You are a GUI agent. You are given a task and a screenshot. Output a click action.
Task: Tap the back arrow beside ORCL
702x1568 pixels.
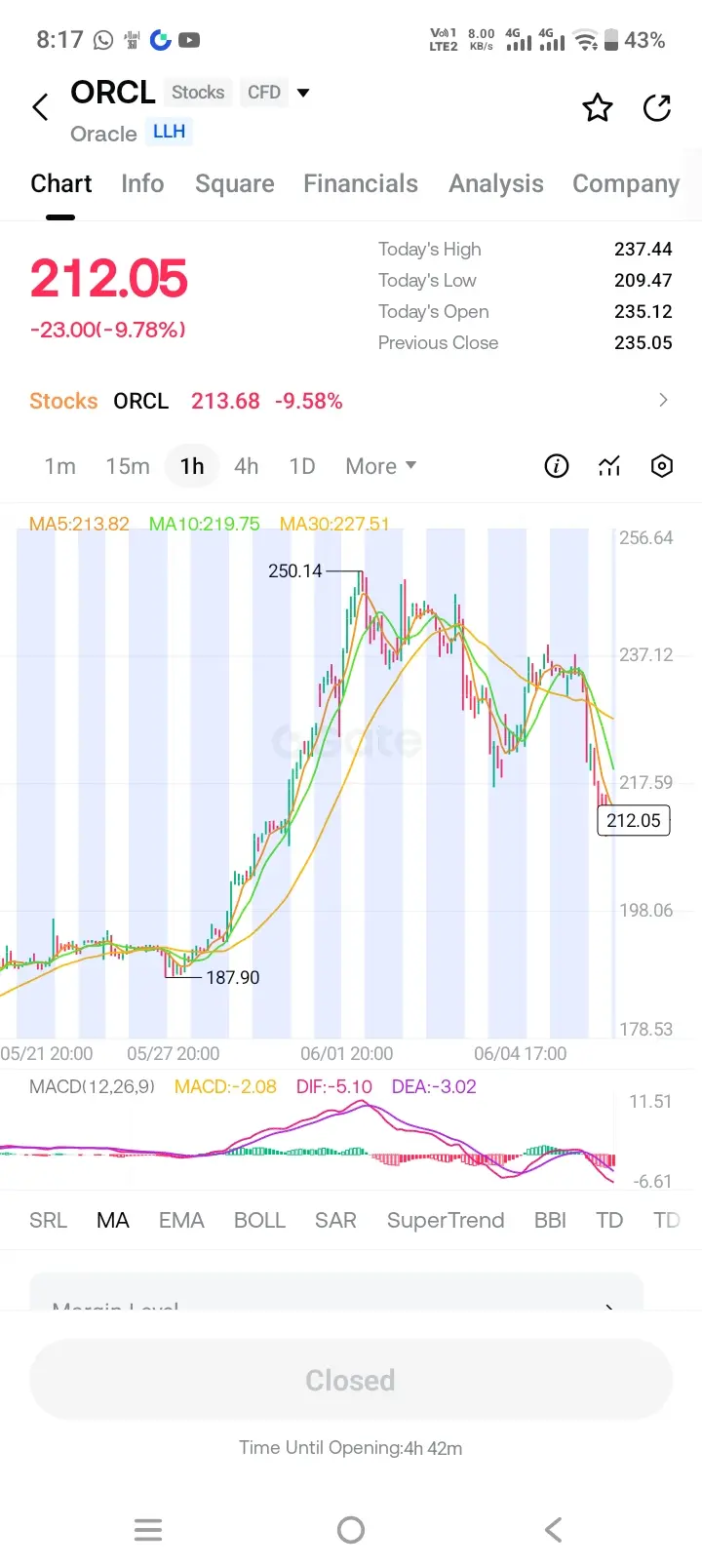tap(40, 107)
